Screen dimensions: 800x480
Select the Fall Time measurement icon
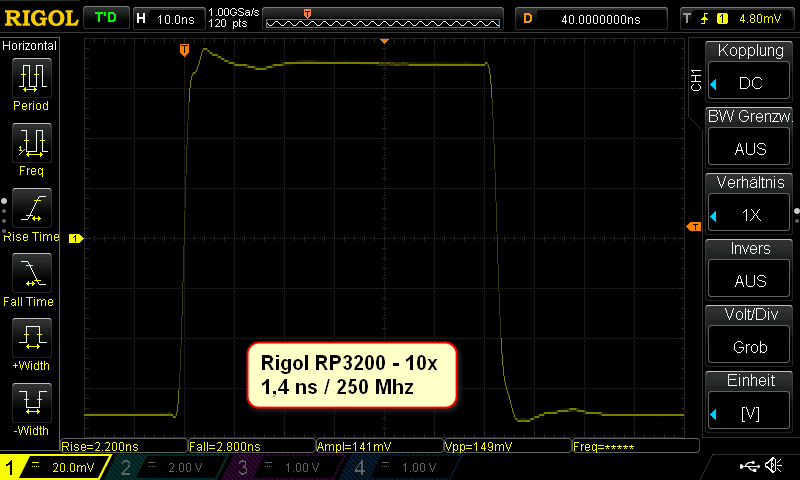coord(32,273)
